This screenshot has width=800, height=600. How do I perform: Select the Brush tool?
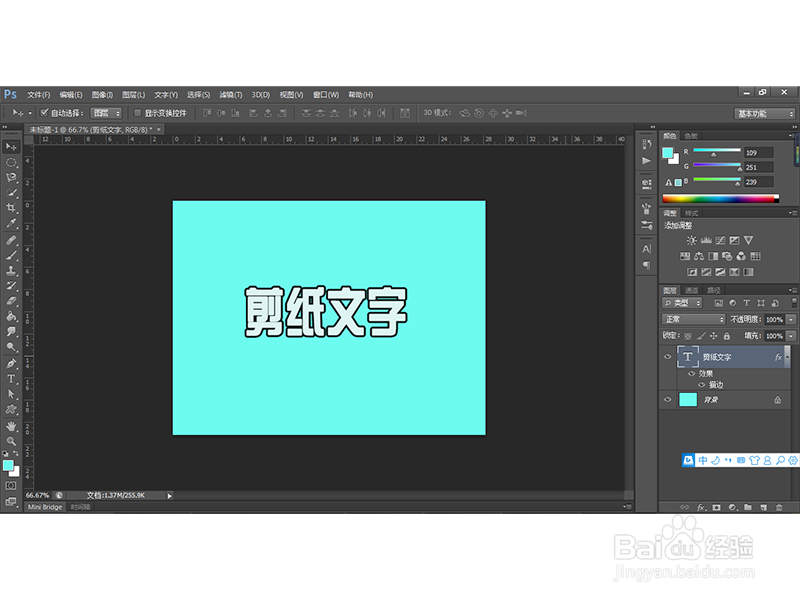(11, 256)
